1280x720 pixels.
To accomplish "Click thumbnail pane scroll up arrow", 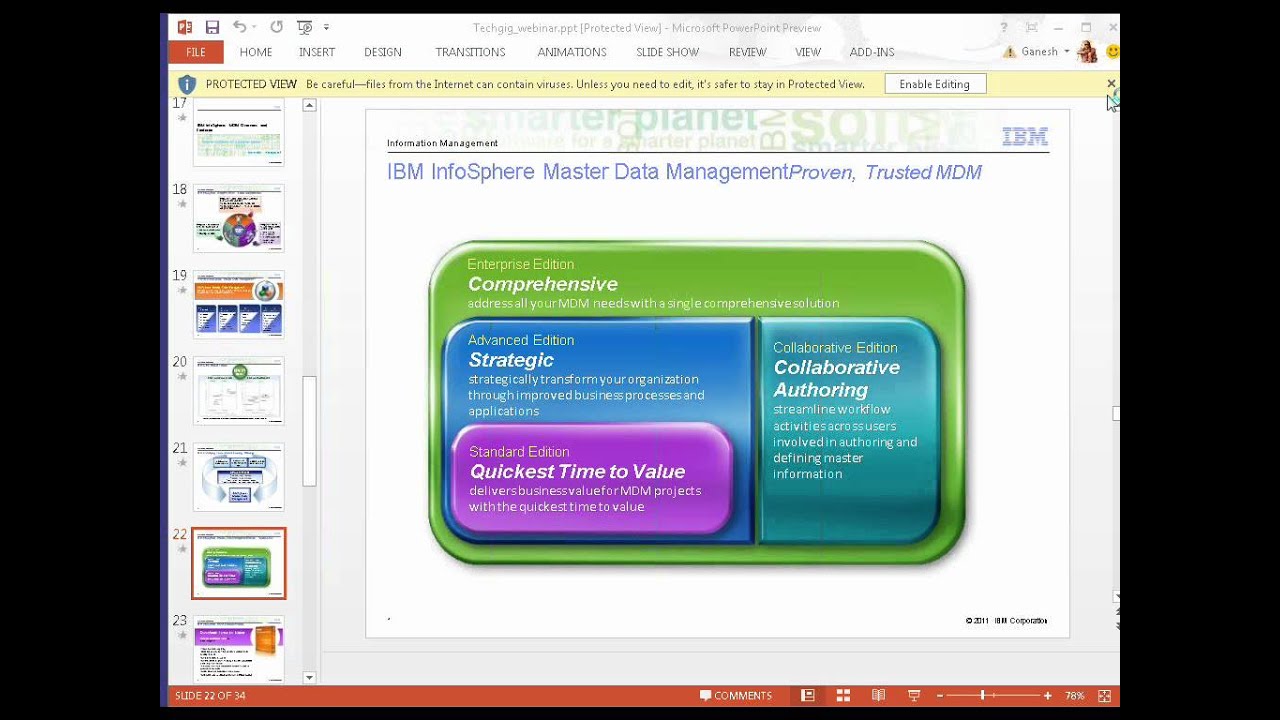I will tap(309, 105).
